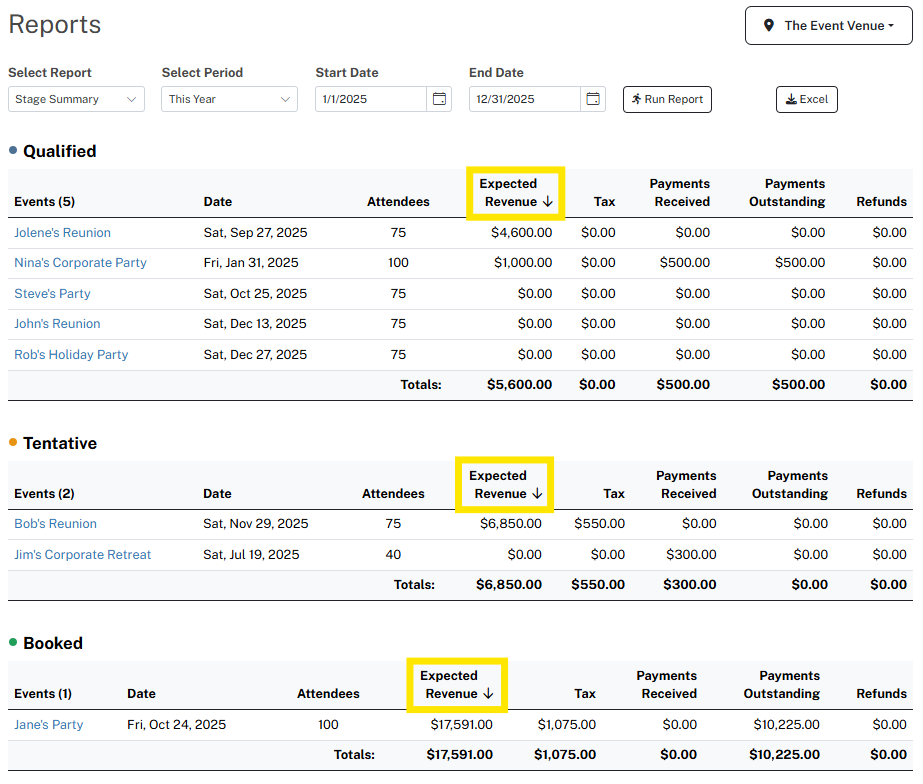
Task: Sort Qualified table by Events (5) header
Action: click(x=45, y=202)
